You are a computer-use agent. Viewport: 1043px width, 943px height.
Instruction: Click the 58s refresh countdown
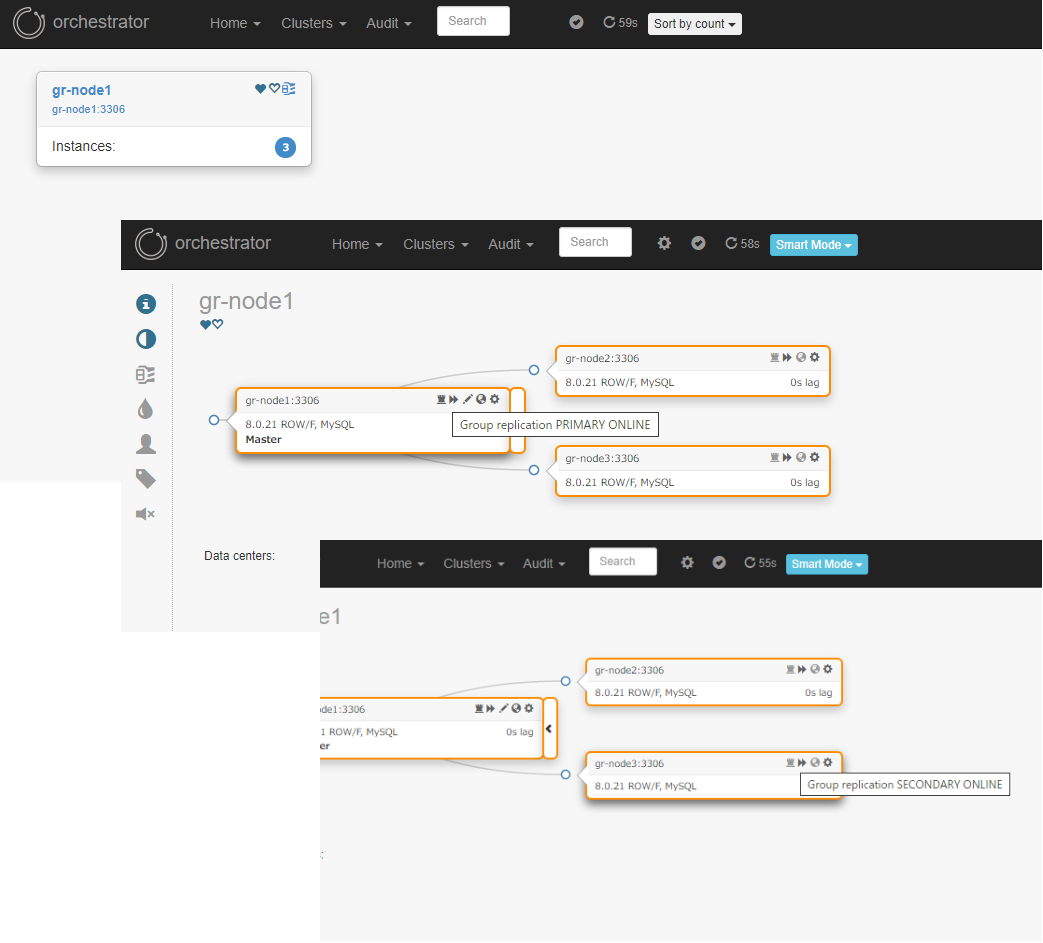pos(742,244)
